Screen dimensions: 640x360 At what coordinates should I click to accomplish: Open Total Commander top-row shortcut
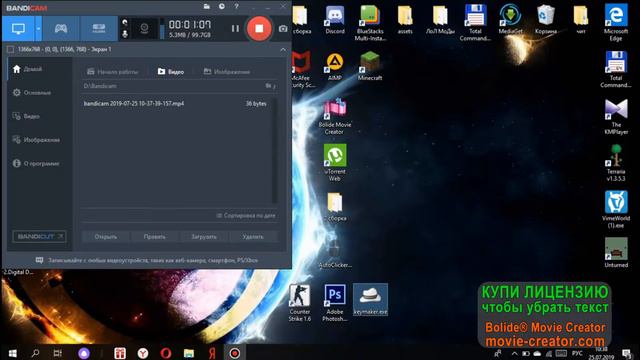click(x=475, y=23)
